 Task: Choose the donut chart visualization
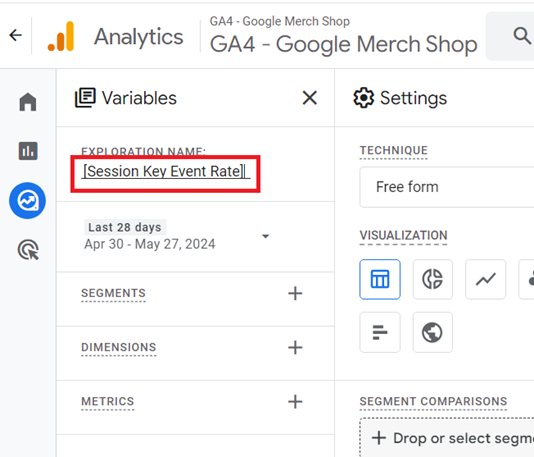click(433, 279)
